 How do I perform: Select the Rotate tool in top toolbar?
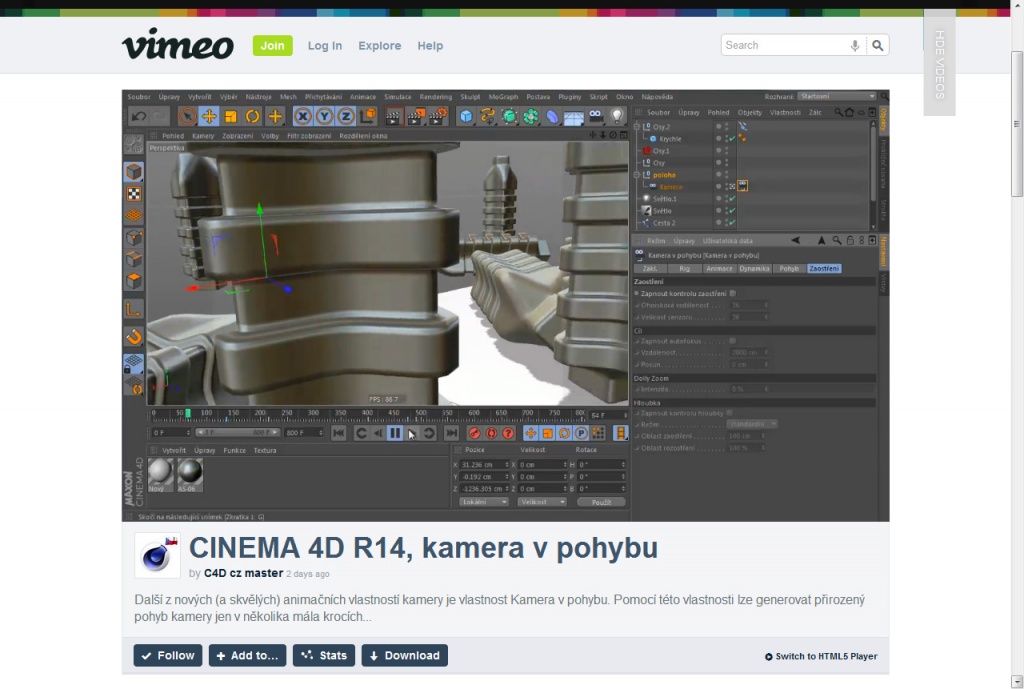click(x=252, y=117)
